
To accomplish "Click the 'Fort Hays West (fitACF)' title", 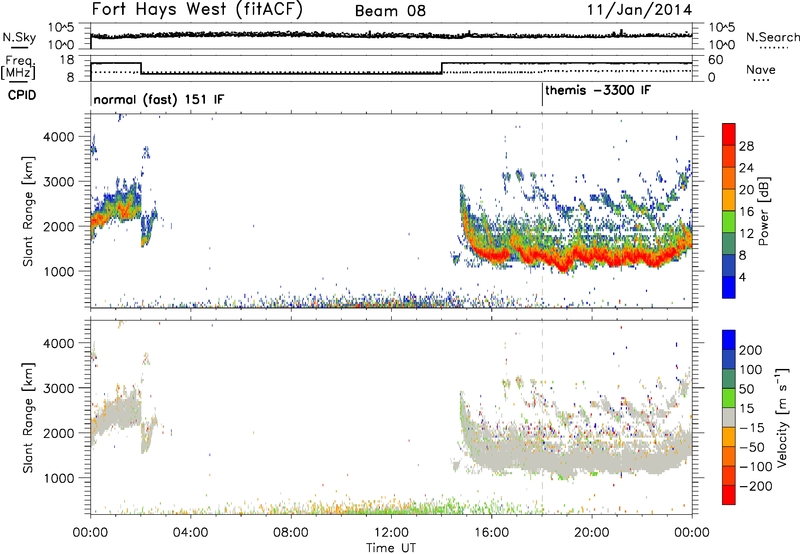I will (x=197, y=9).
